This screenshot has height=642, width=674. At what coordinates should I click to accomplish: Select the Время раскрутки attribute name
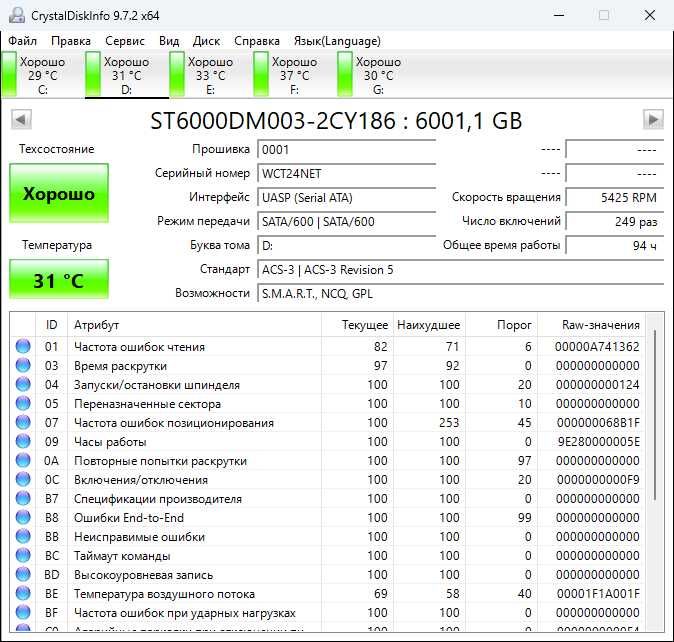click(120, 366)
